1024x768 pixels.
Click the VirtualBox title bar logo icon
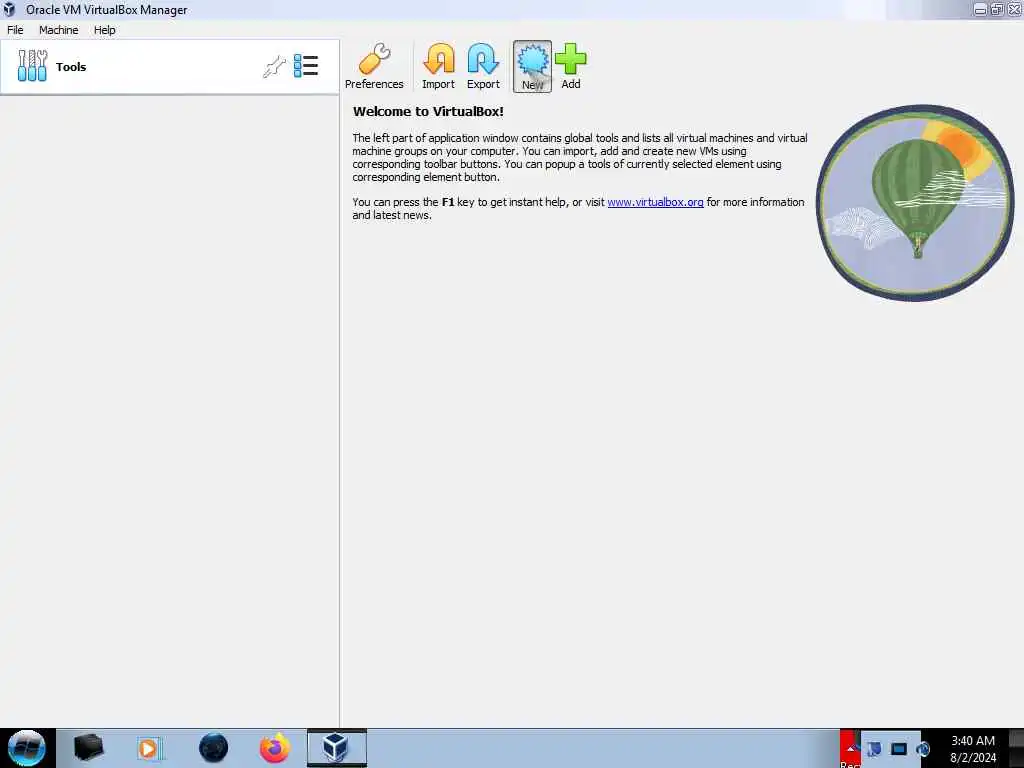tap(9, 10)
